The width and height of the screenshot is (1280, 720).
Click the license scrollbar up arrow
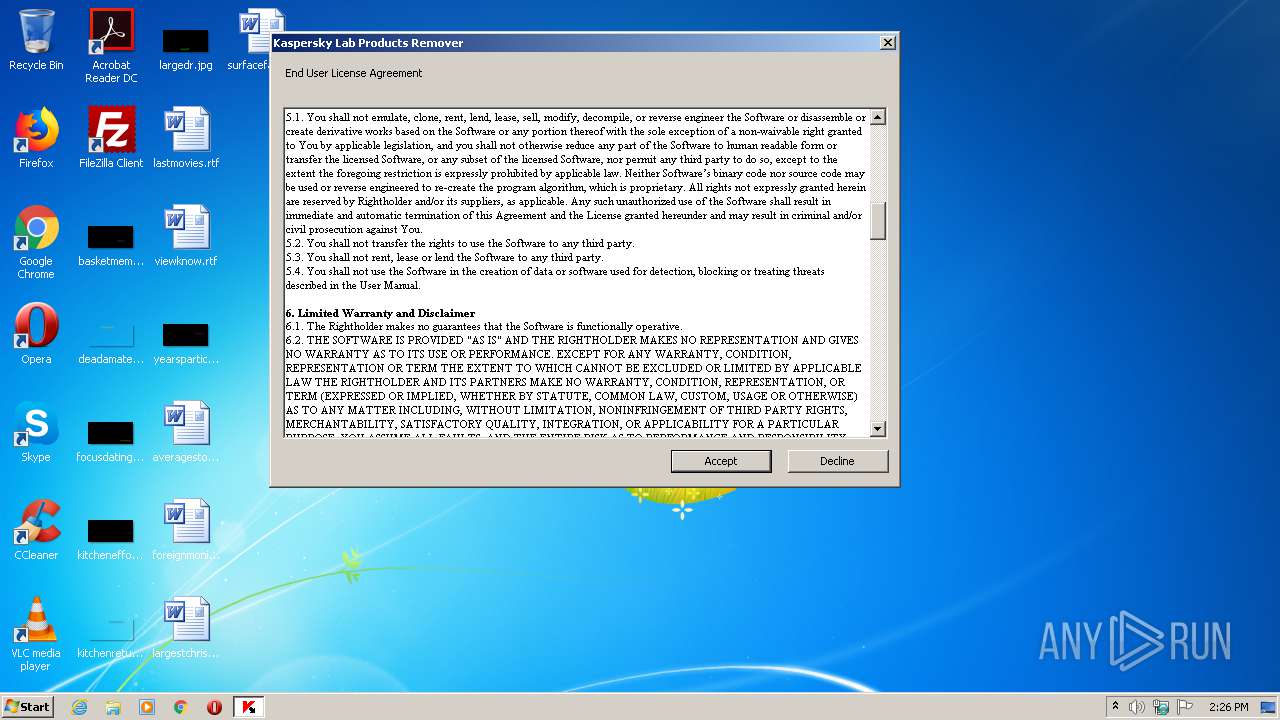[878, 117]
